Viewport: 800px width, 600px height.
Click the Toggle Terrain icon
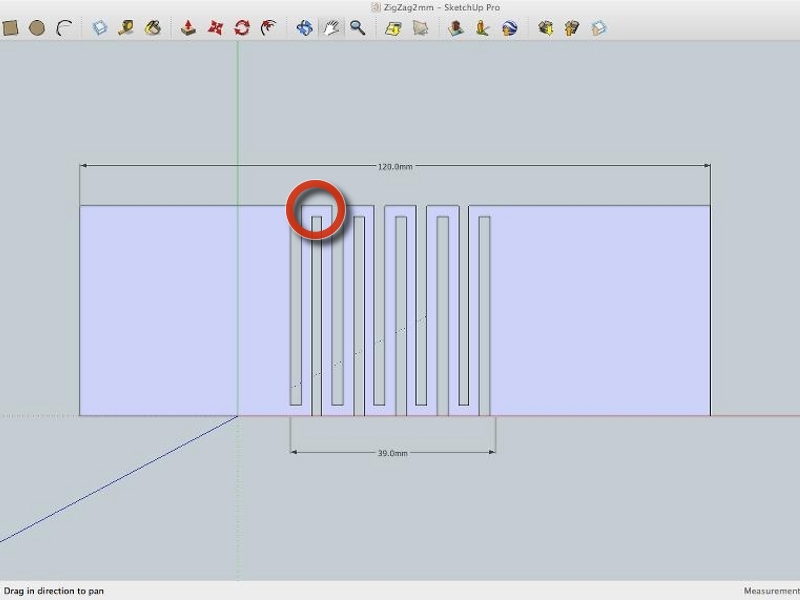click(420, 28)
